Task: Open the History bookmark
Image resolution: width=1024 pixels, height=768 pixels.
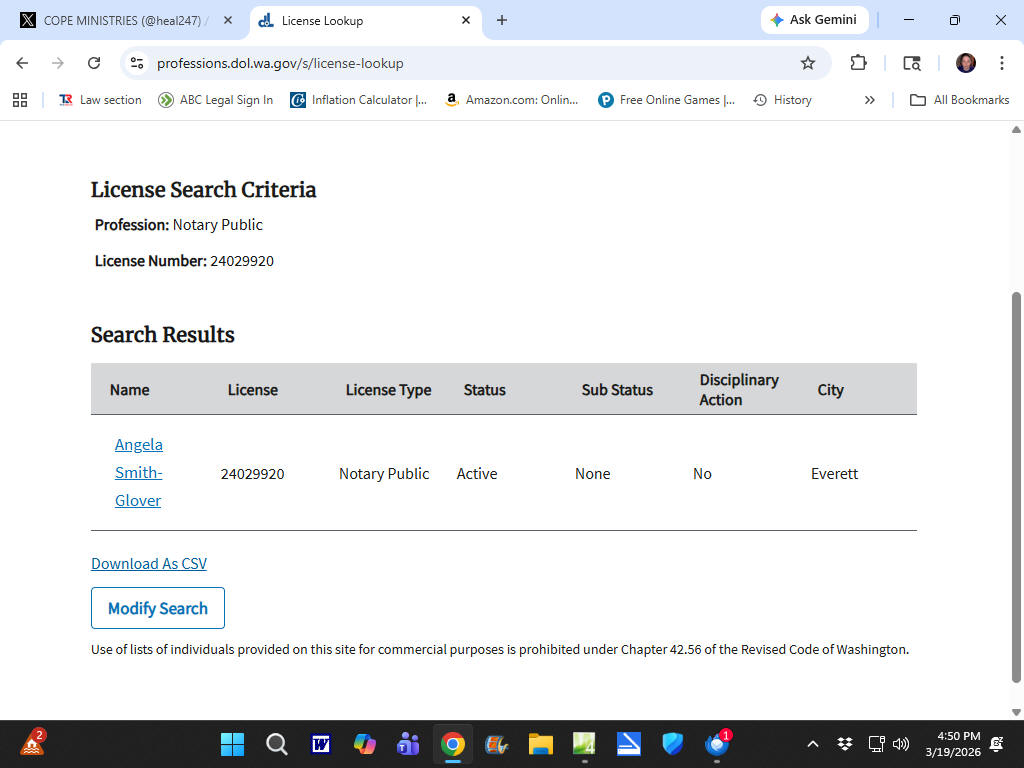Action: [x=782, y=100]
